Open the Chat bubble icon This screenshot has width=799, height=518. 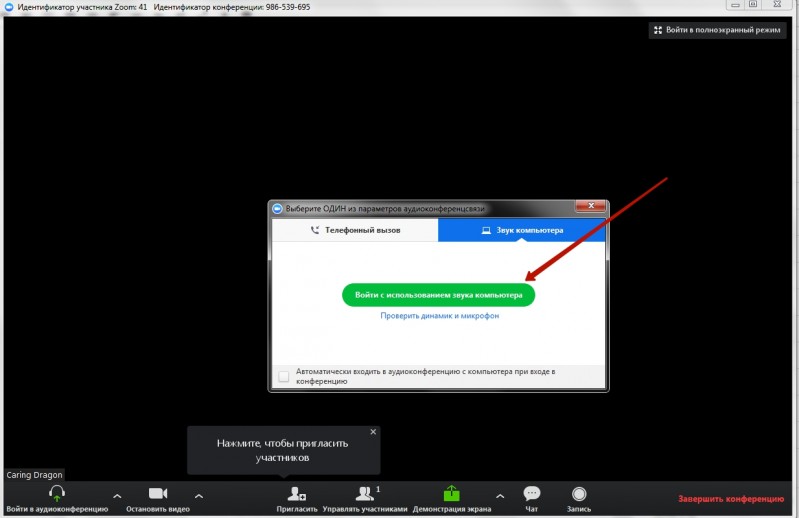click(x=531, y=493)
